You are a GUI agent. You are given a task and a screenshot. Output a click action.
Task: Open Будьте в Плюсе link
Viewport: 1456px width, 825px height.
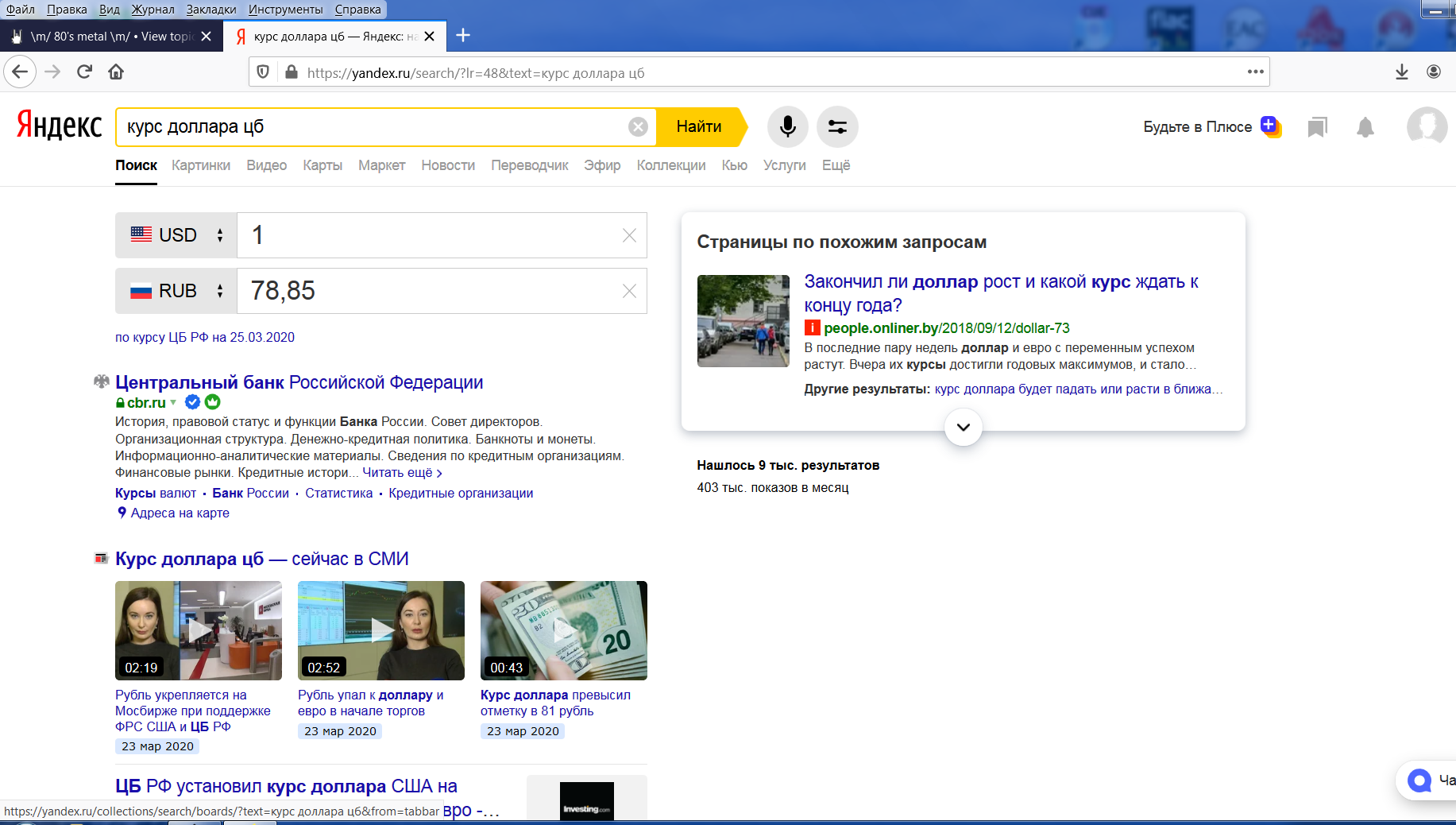tap(1197, 127)
